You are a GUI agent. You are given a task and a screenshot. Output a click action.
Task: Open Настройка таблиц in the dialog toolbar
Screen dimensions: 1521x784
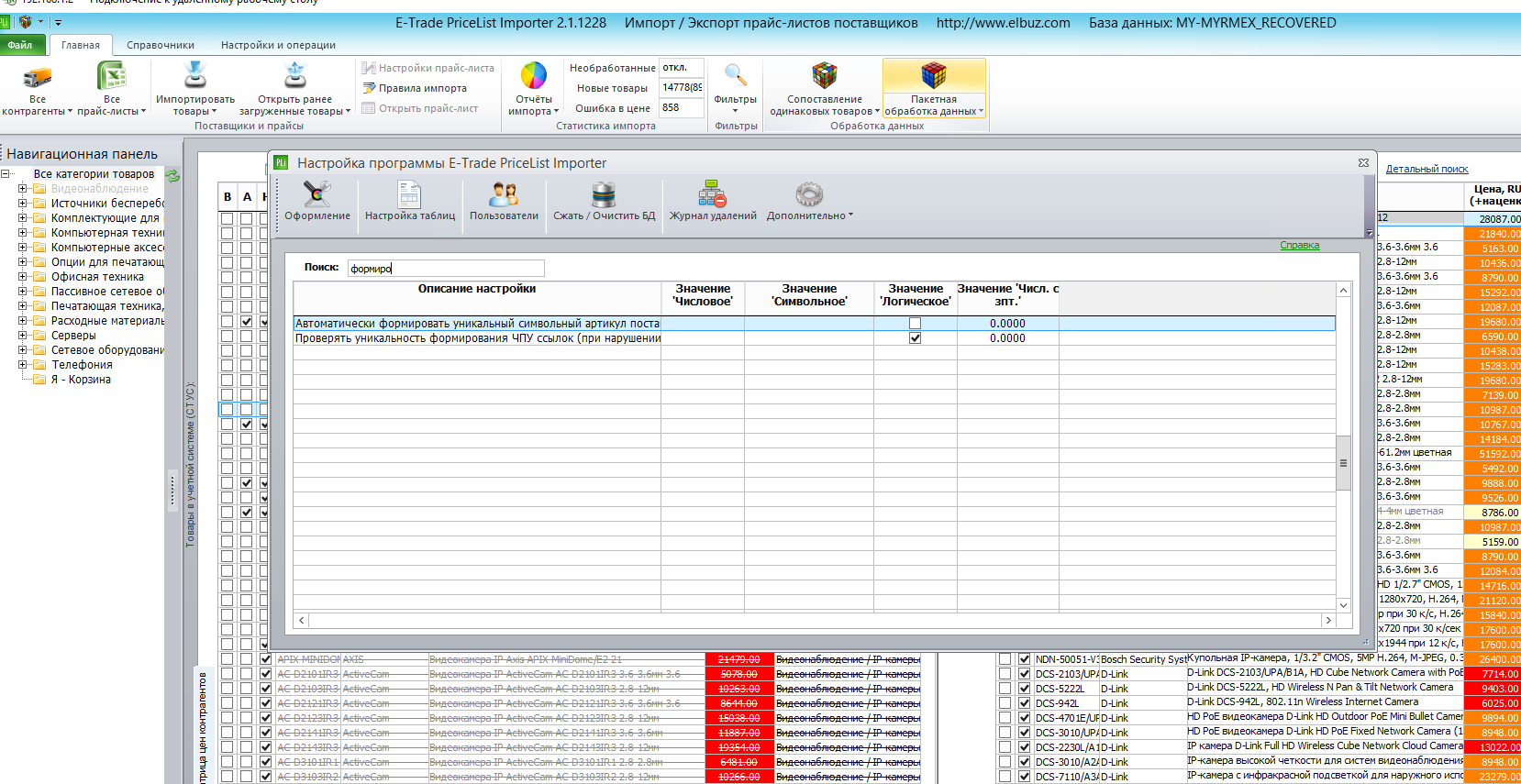(x=410, y=202)
